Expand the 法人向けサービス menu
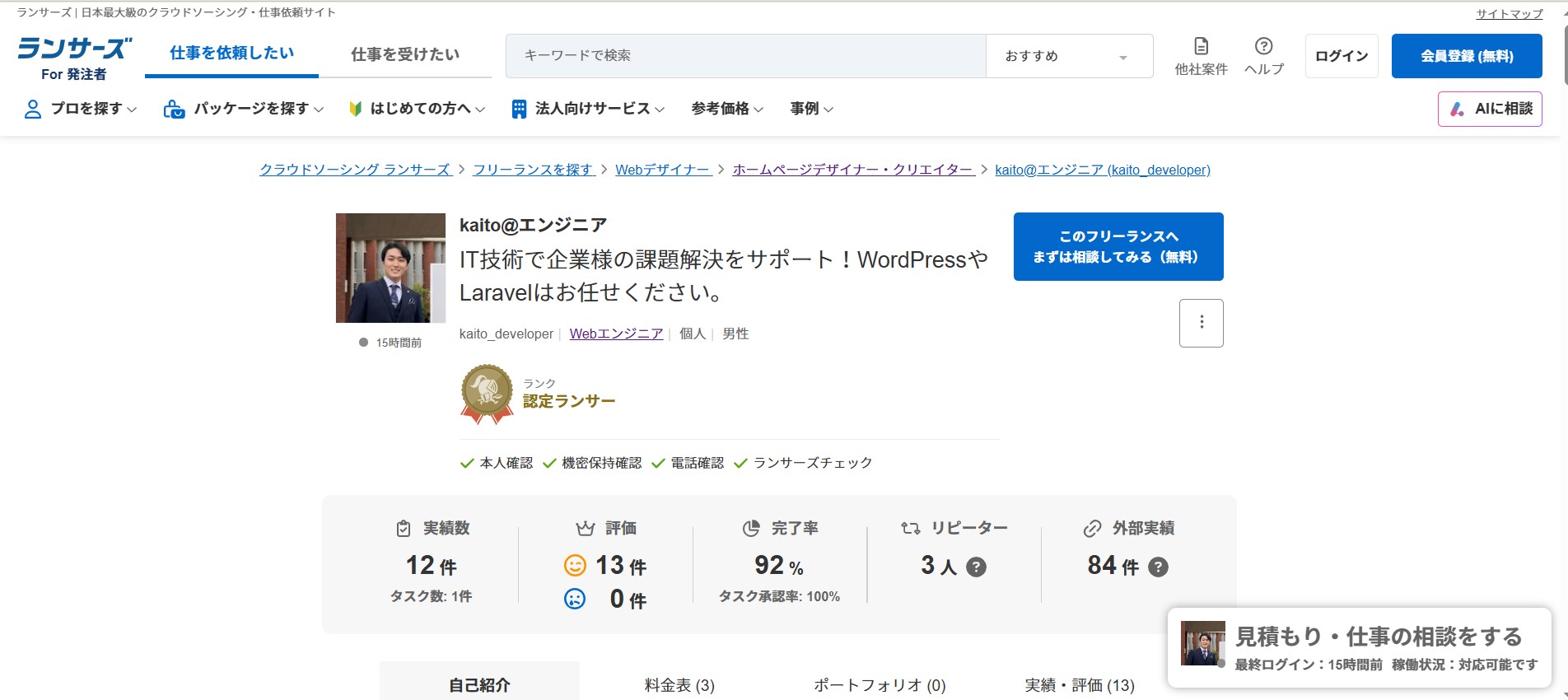Viewport: 1568px width, 700px height. 588,109
